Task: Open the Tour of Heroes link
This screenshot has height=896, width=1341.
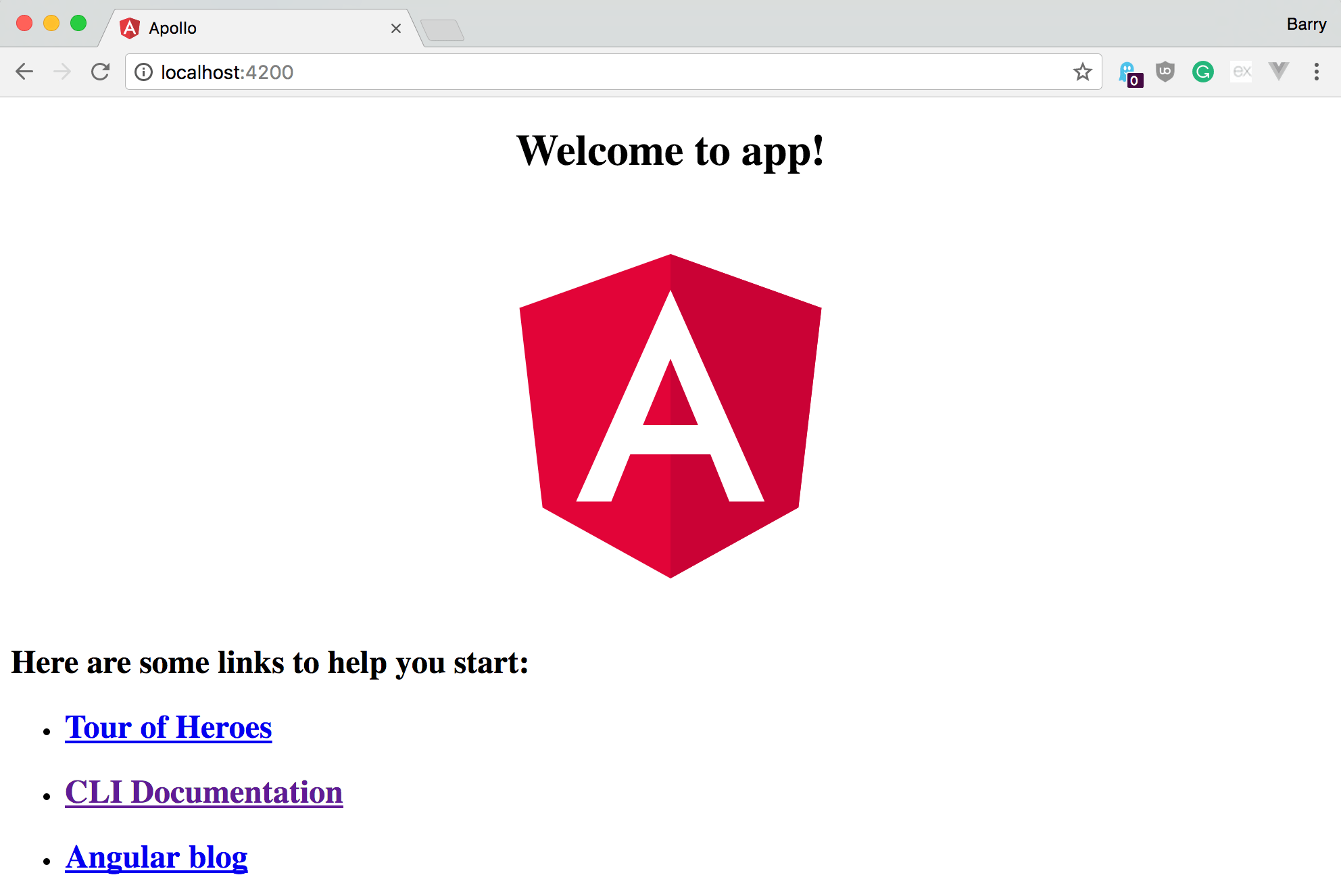Action: point(168,728)
